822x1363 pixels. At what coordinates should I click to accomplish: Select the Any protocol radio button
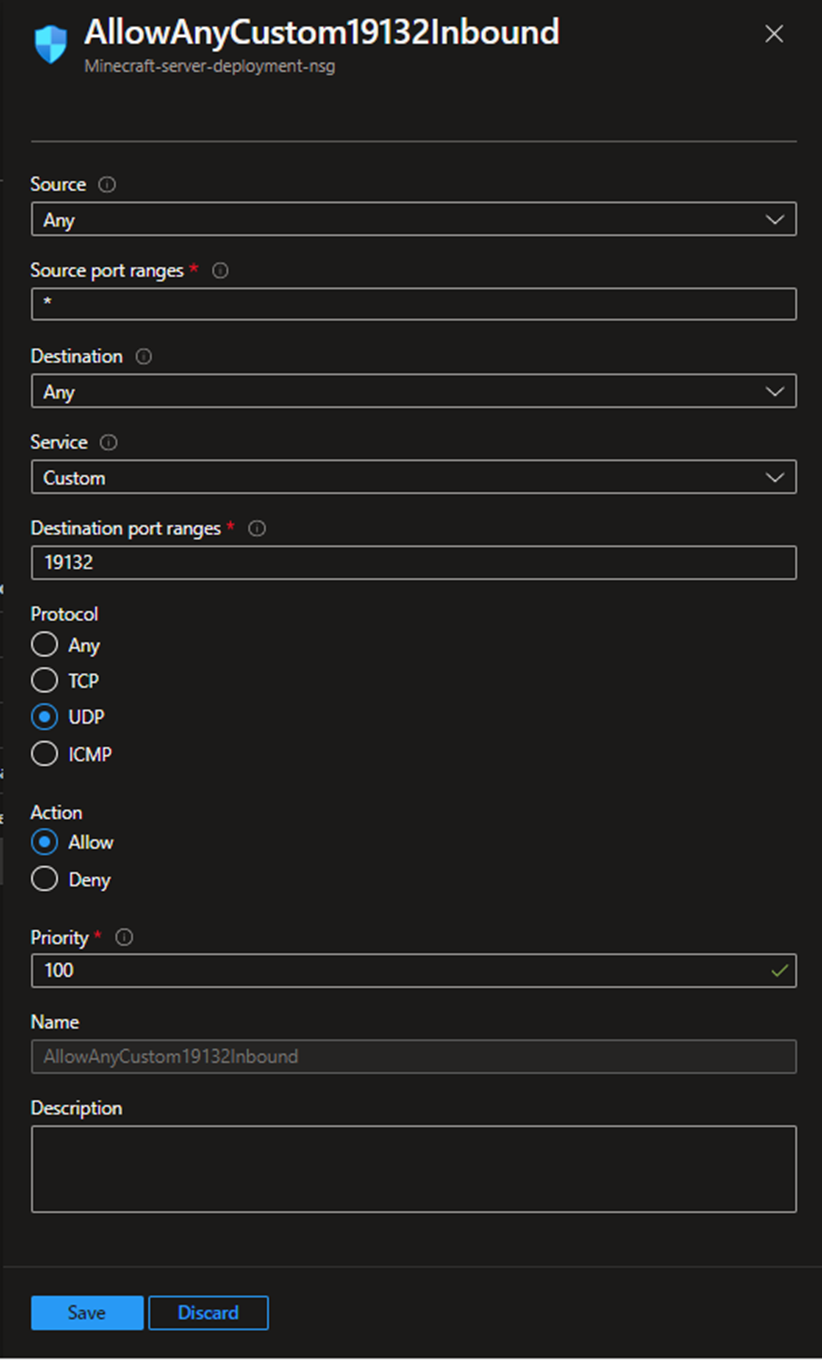pos(44,645)
